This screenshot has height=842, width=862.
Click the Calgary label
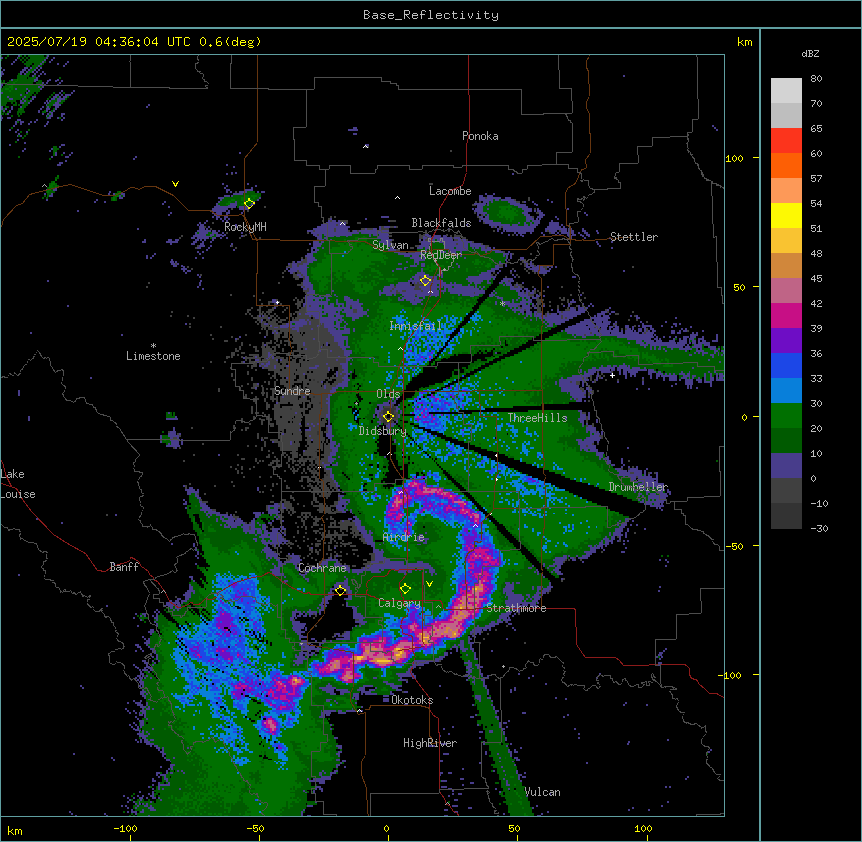pyautogui.click(x=400, y=603)
